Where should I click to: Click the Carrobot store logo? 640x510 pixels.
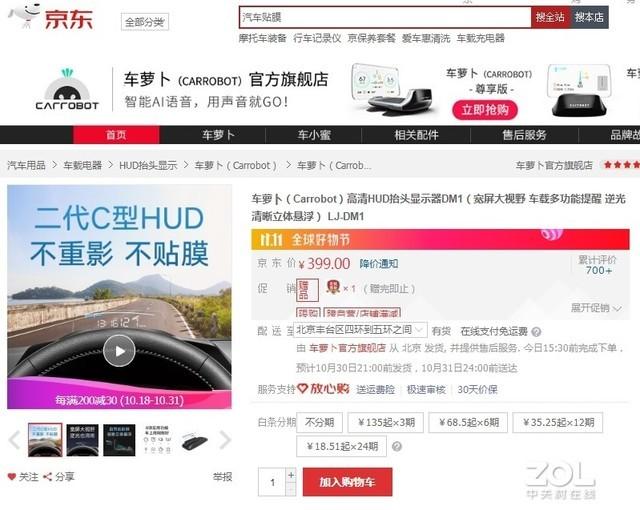(67, 90)
